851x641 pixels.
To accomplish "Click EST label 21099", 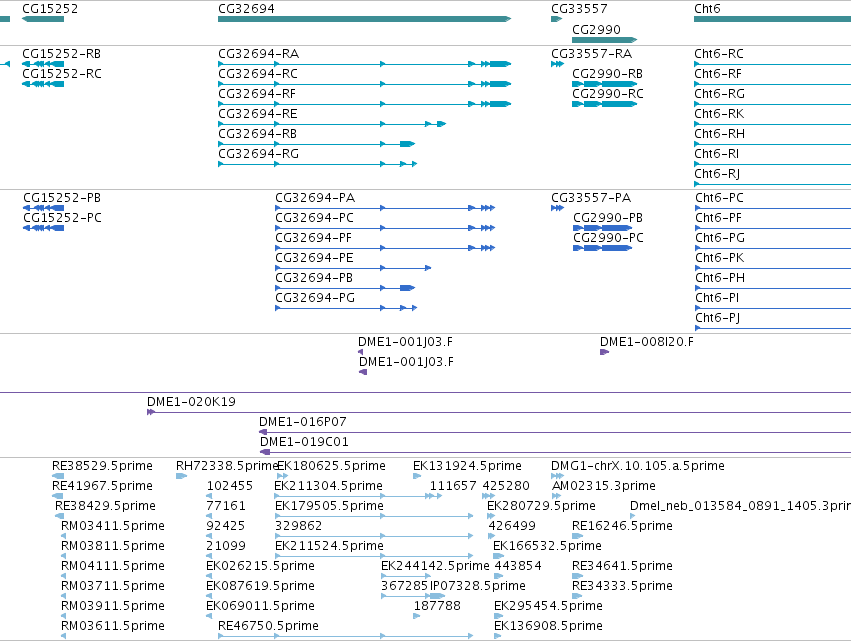I will point(226,546).
